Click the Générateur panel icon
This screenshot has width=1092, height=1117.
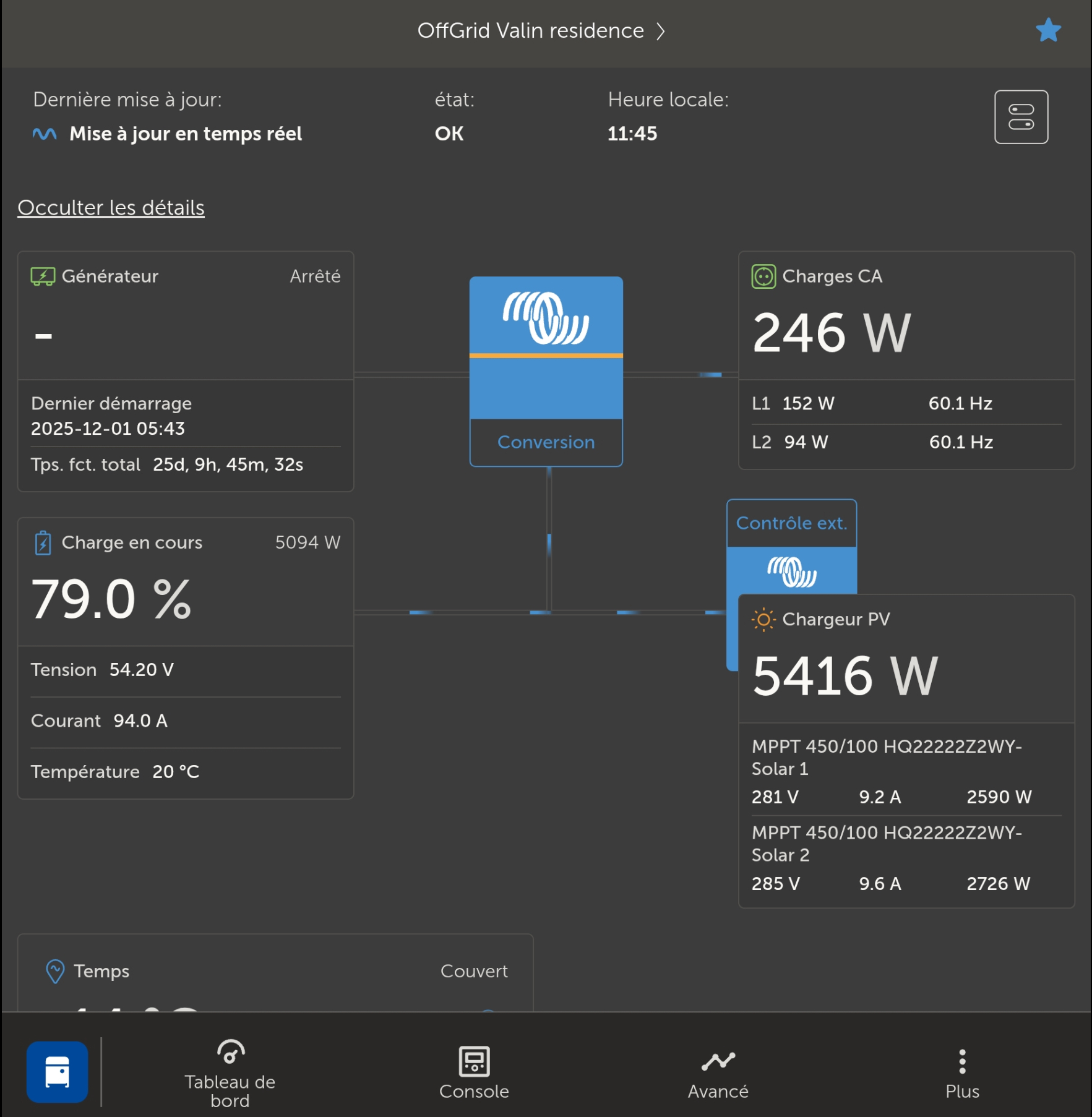(42, 276)
